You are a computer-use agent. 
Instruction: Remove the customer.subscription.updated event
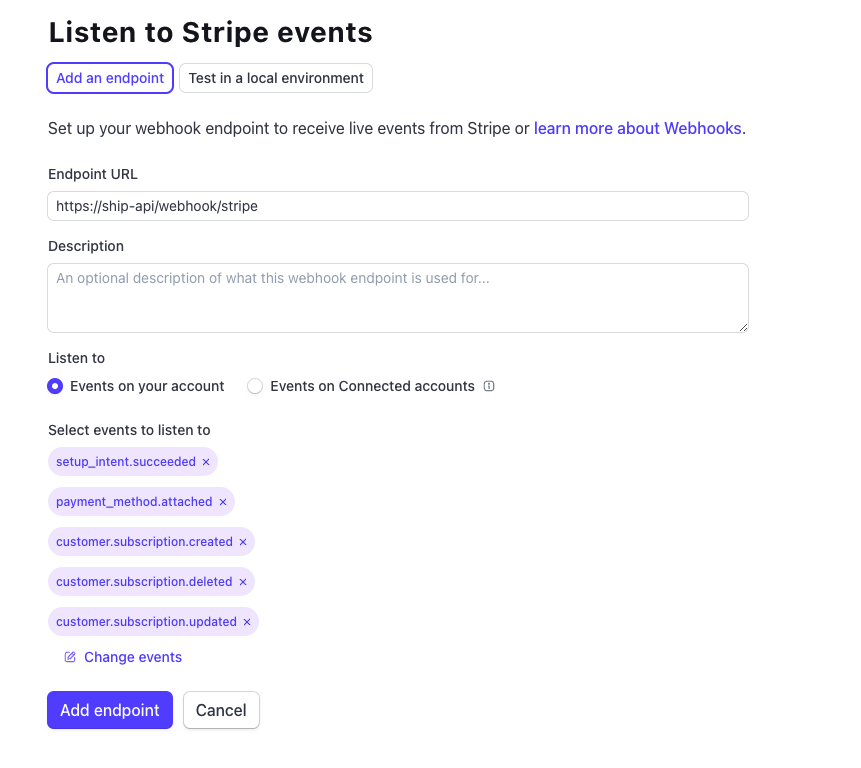(x=246, y=622)
